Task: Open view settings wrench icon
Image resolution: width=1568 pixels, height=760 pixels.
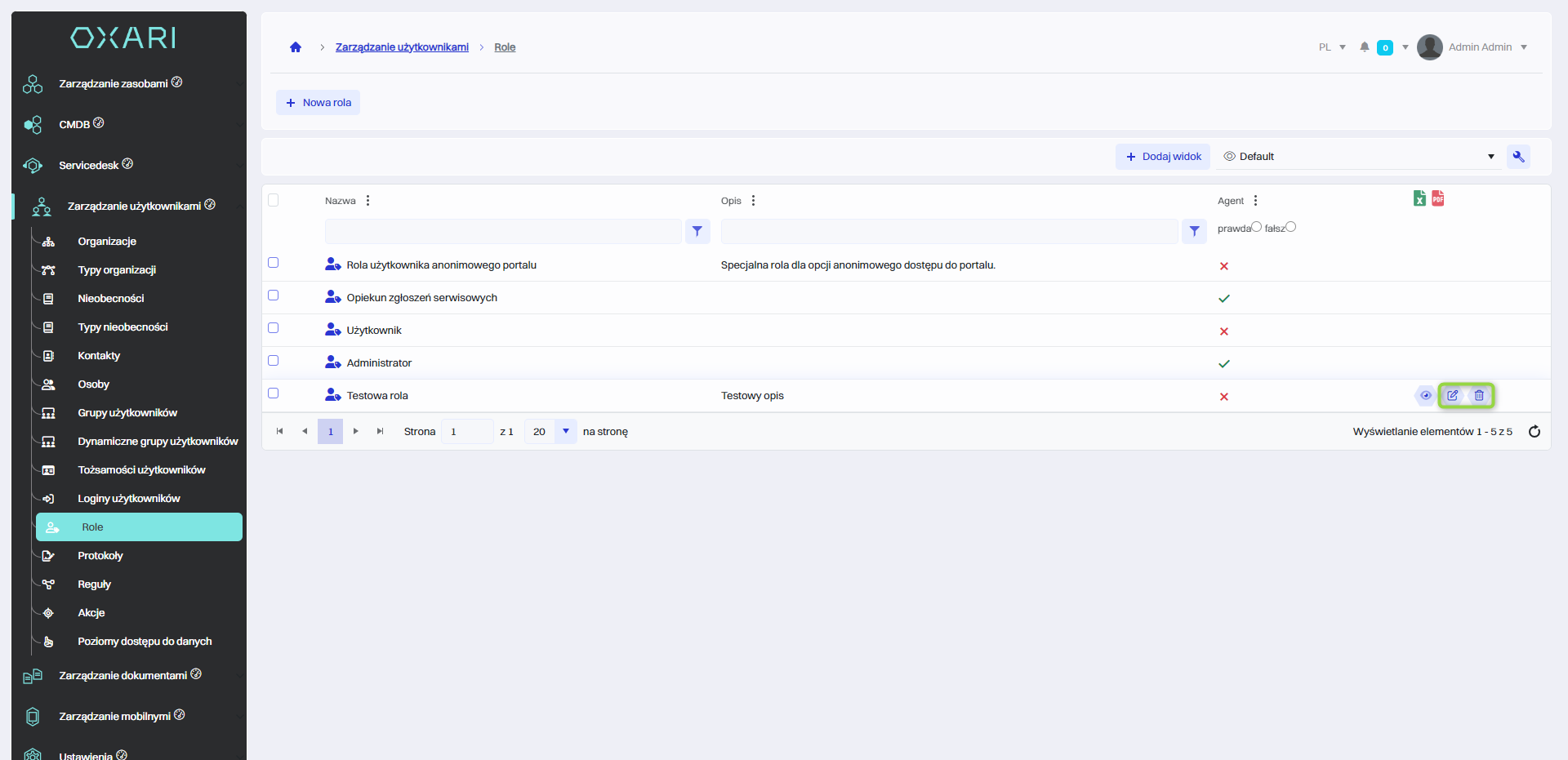Action: (x=1518, y=157)
